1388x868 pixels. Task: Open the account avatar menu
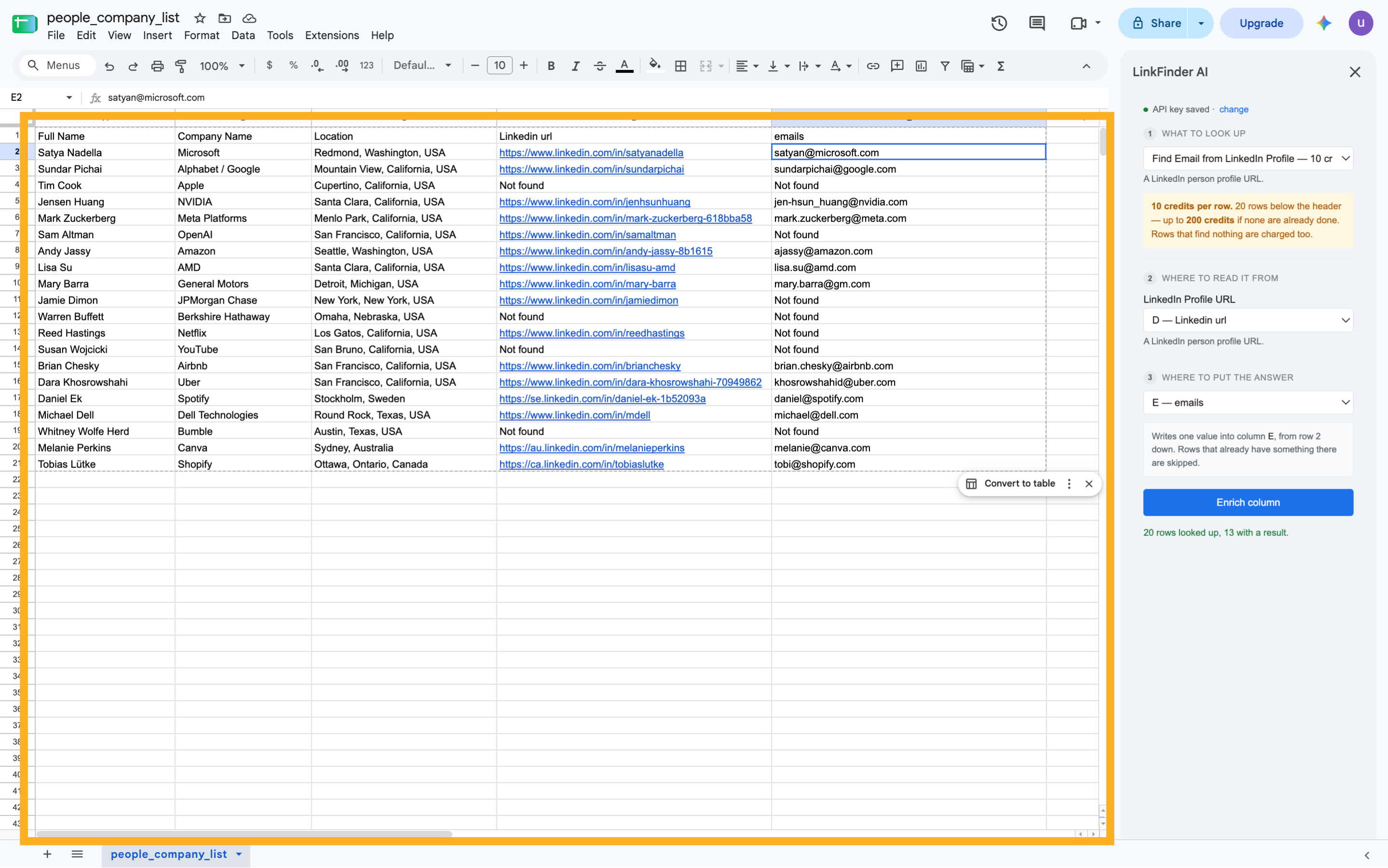pos(1361,23)
